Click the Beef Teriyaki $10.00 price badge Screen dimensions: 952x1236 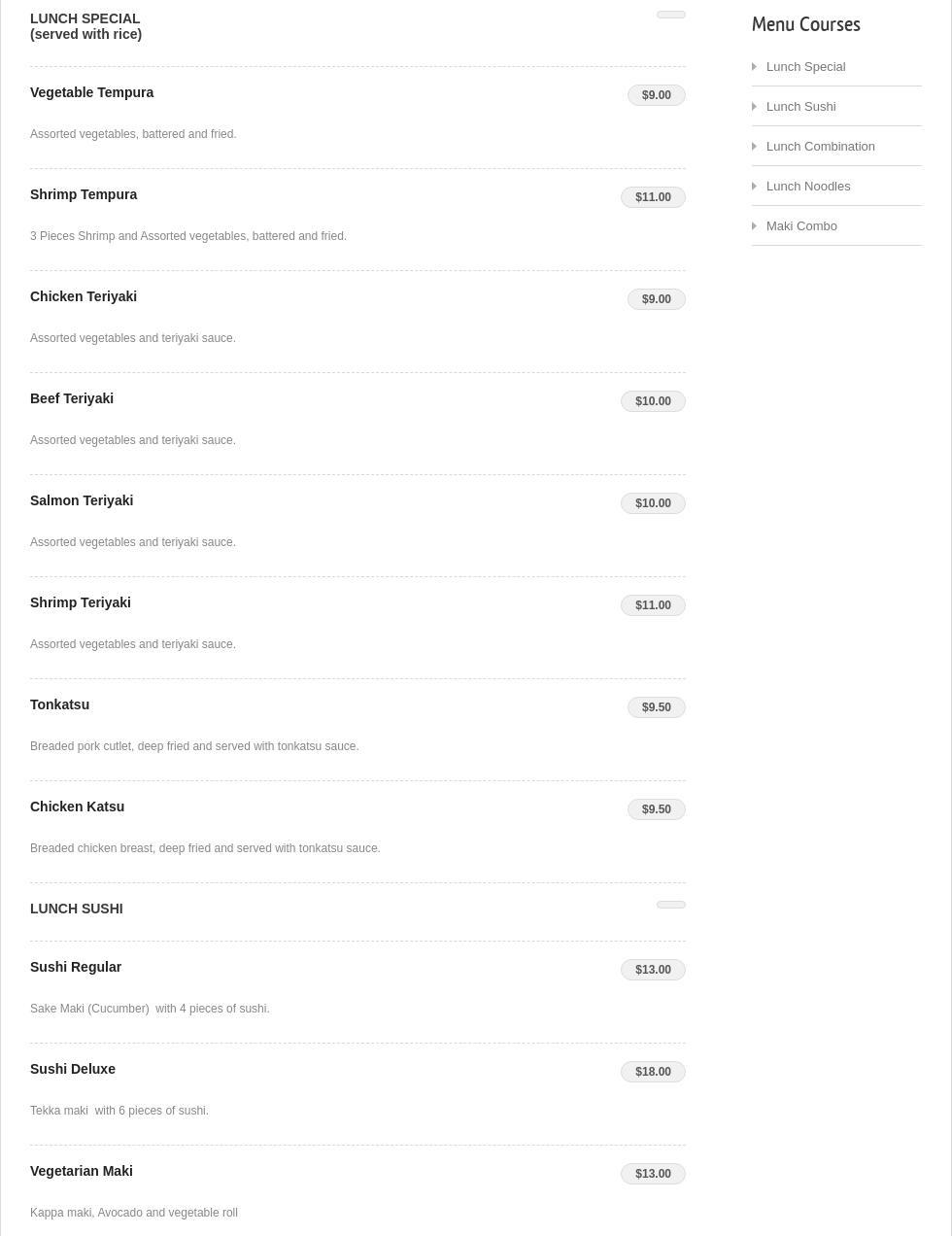coord(653,401)
